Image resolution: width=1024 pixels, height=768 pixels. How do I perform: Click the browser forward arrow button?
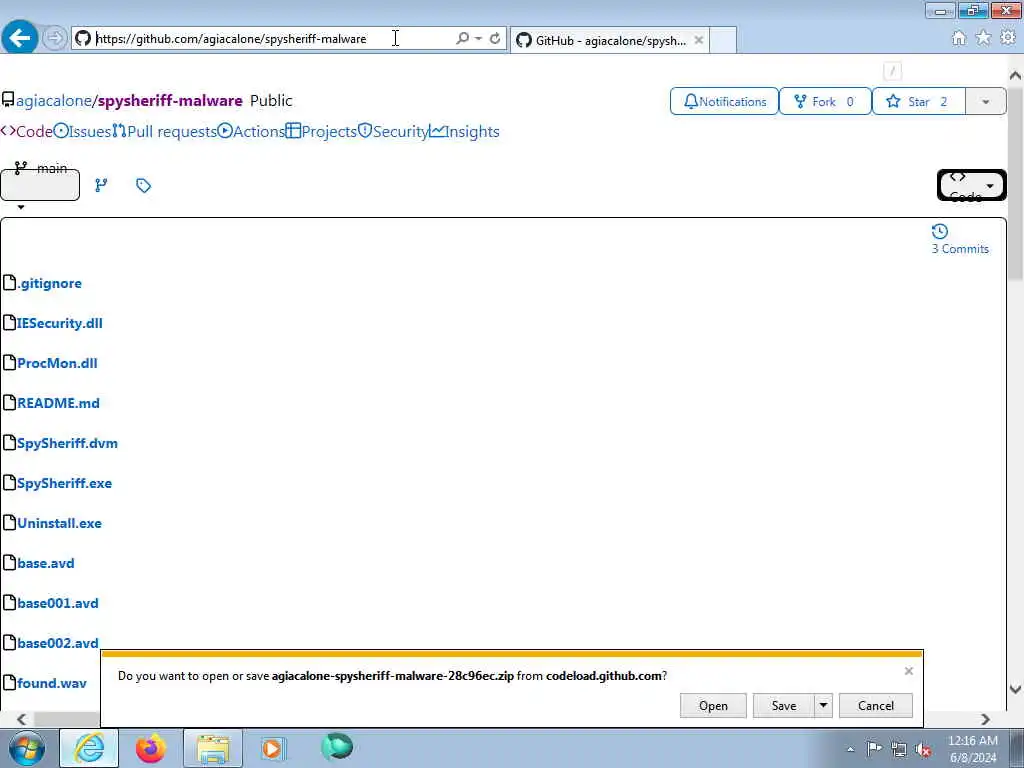55,38
